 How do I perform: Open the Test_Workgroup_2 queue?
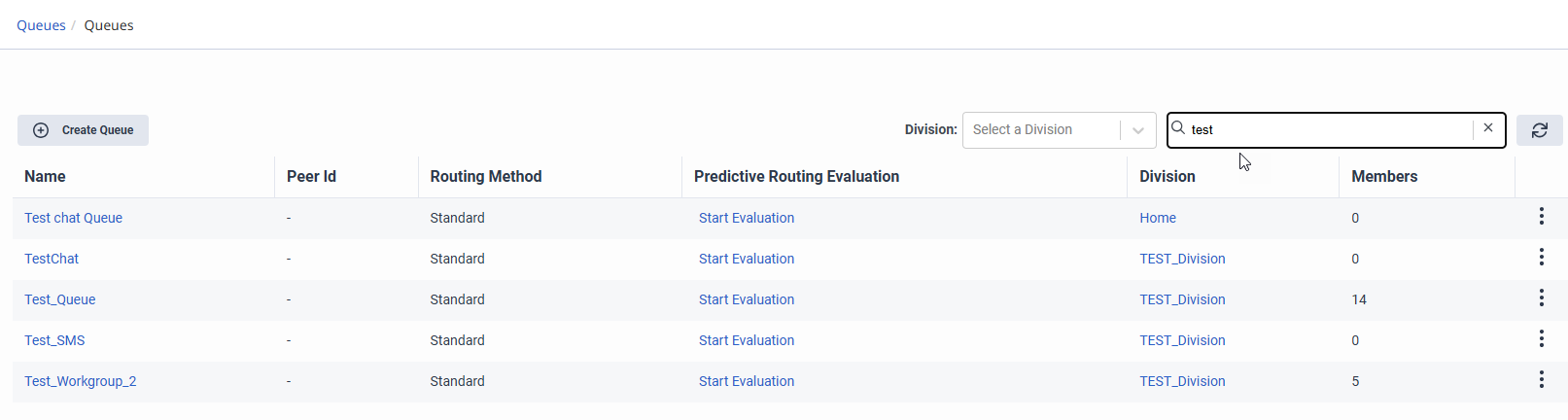pyautogui.click(x=81, y=381)
